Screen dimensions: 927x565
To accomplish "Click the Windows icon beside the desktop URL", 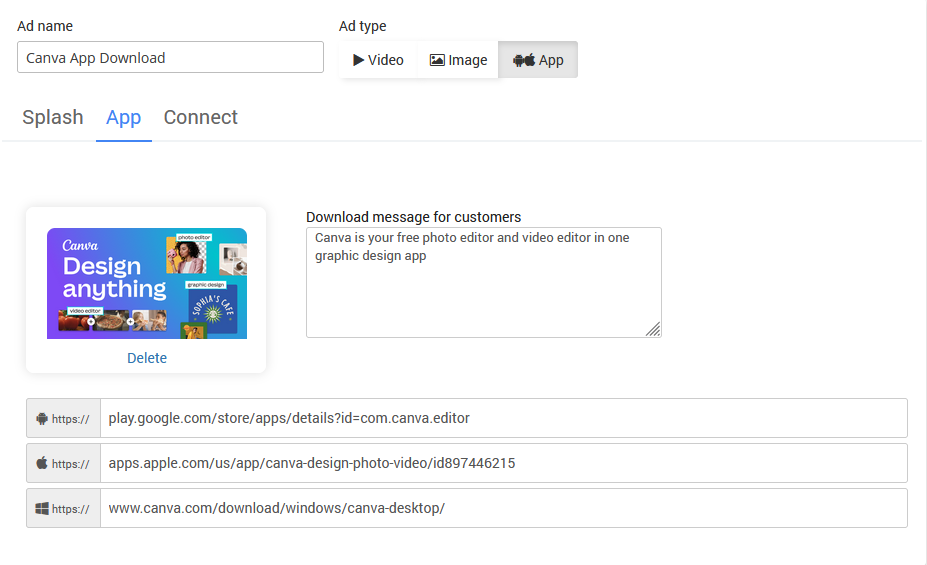I will click(42, 508).
